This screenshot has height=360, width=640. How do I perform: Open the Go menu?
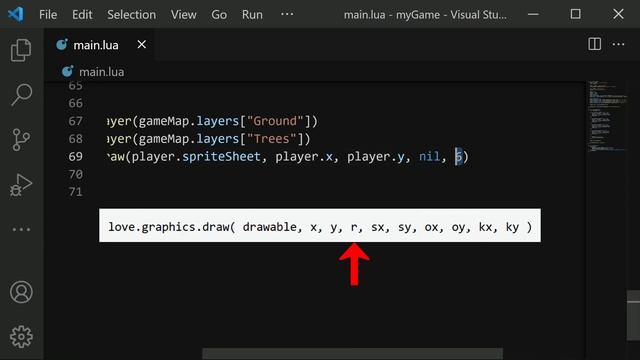click(219, 15)
